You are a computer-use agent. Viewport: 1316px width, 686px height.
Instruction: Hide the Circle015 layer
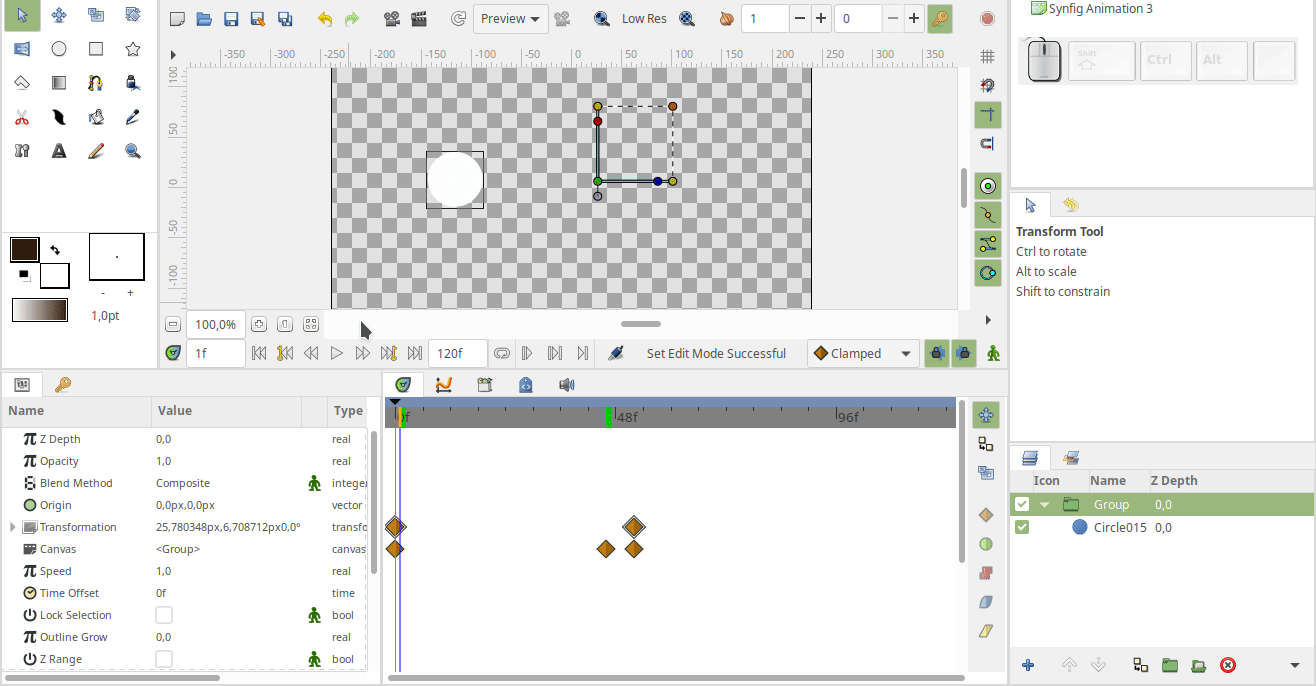coord(1021,527)
